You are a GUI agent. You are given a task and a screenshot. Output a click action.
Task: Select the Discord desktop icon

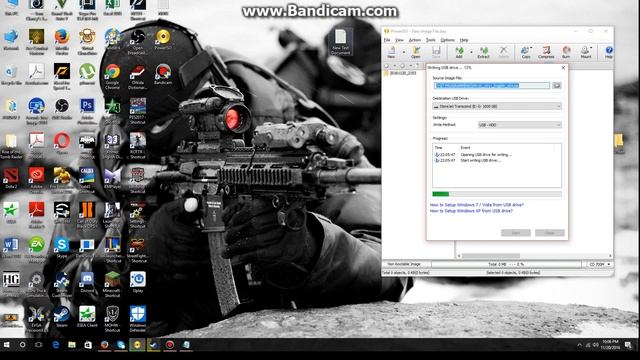coord(87,282)
